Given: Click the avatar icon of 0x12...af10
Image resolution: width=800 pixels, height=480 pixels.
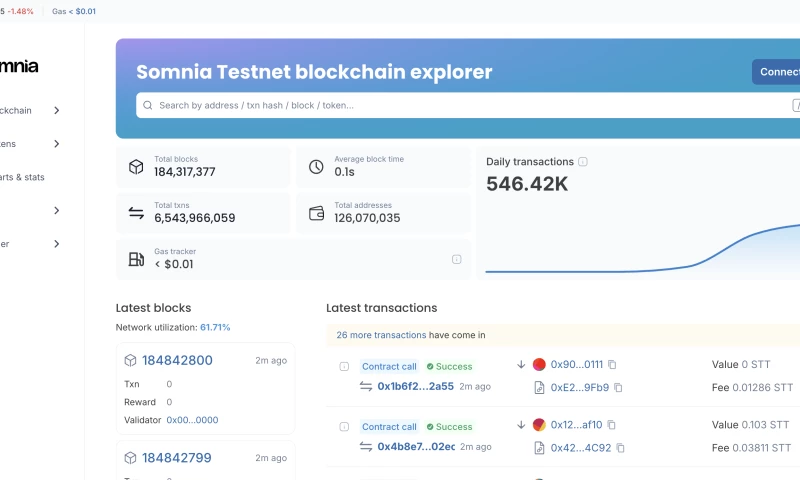Looking at the screenshot, I should point(539,424).
